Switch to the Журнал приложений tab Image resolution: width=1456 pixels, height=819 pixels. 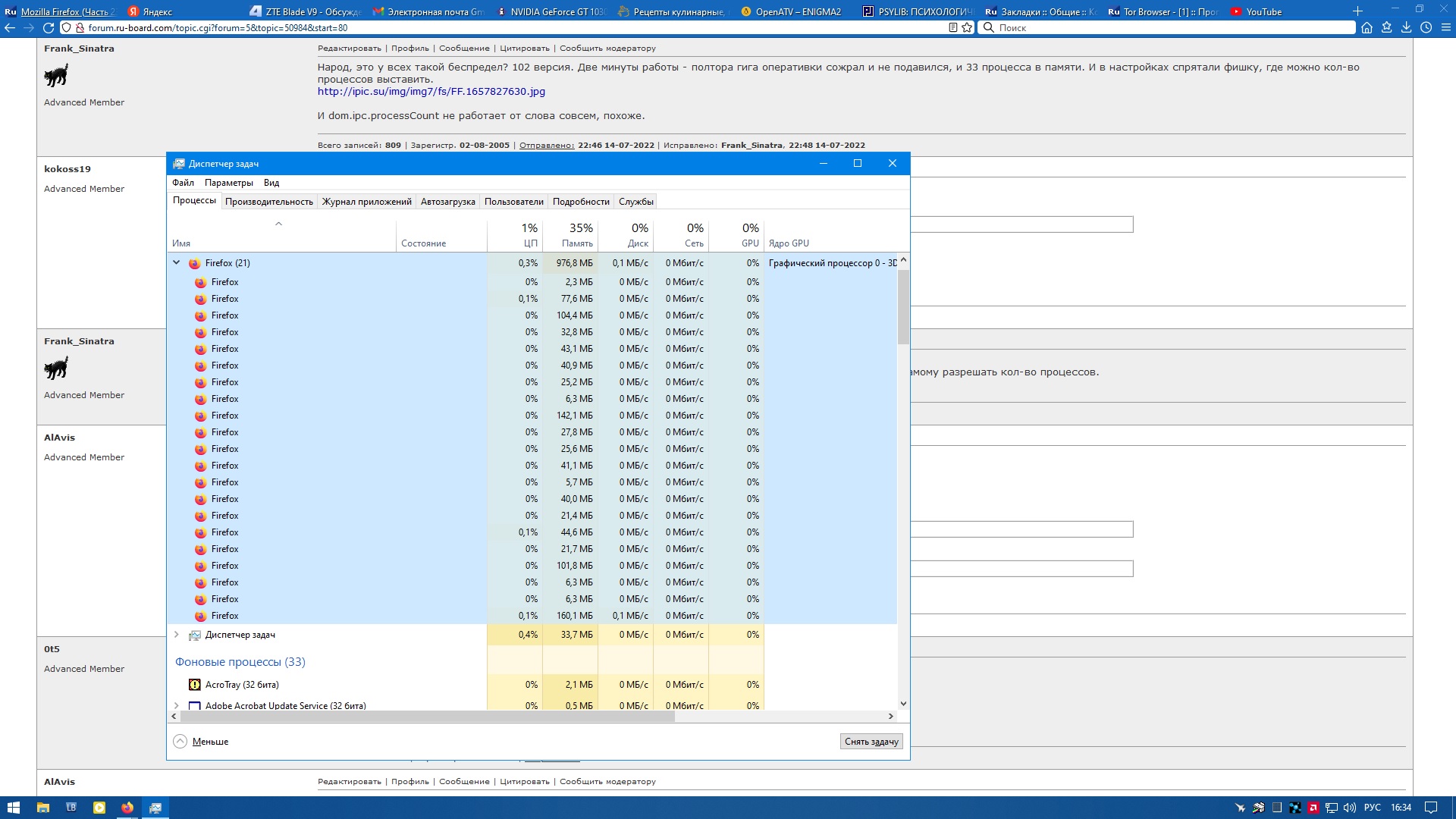pos(367,202)
